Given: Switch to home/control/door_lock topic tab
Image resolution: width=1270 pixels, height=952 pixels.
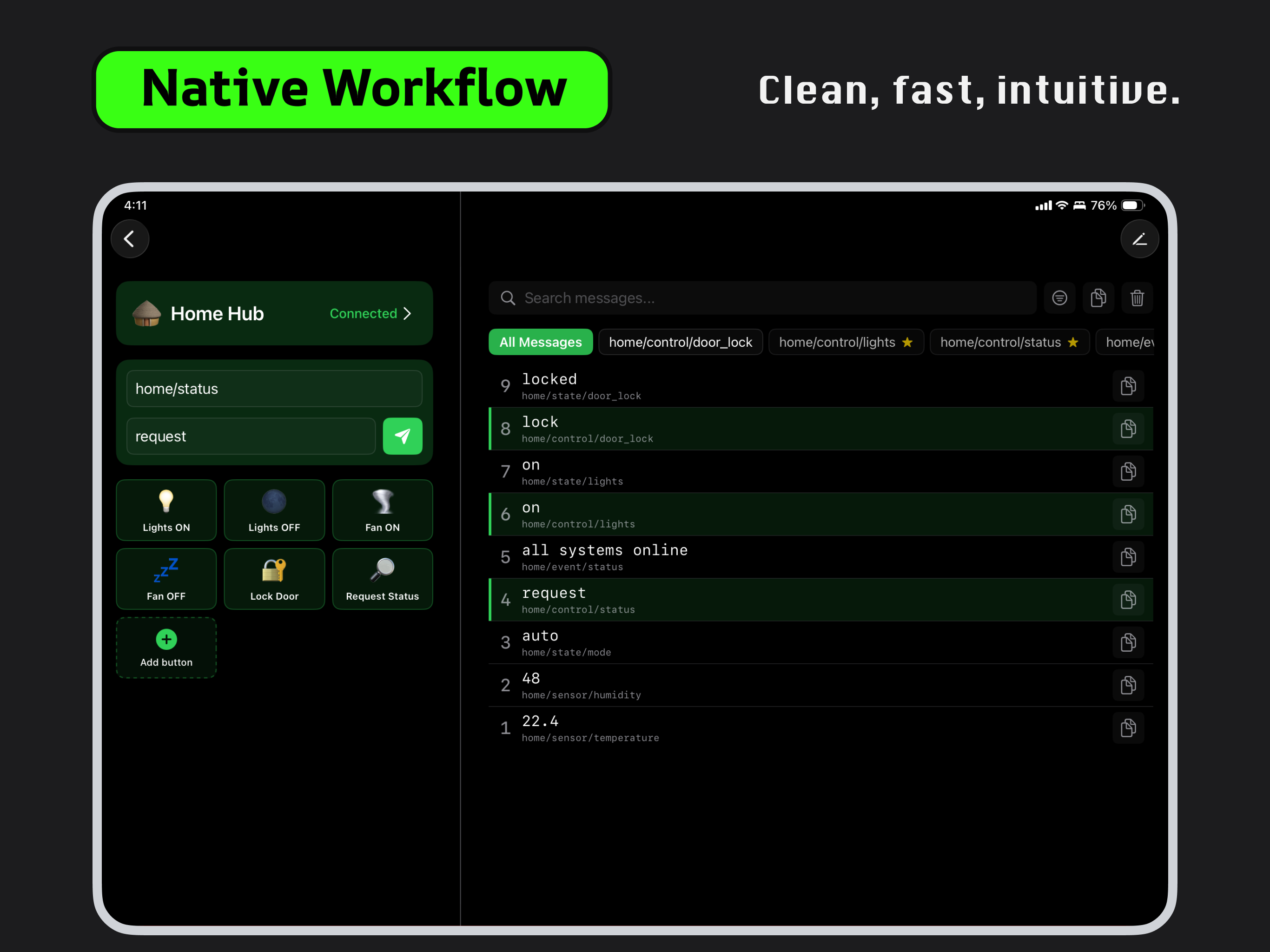Looking at the screenshot, I should [680, 342].
